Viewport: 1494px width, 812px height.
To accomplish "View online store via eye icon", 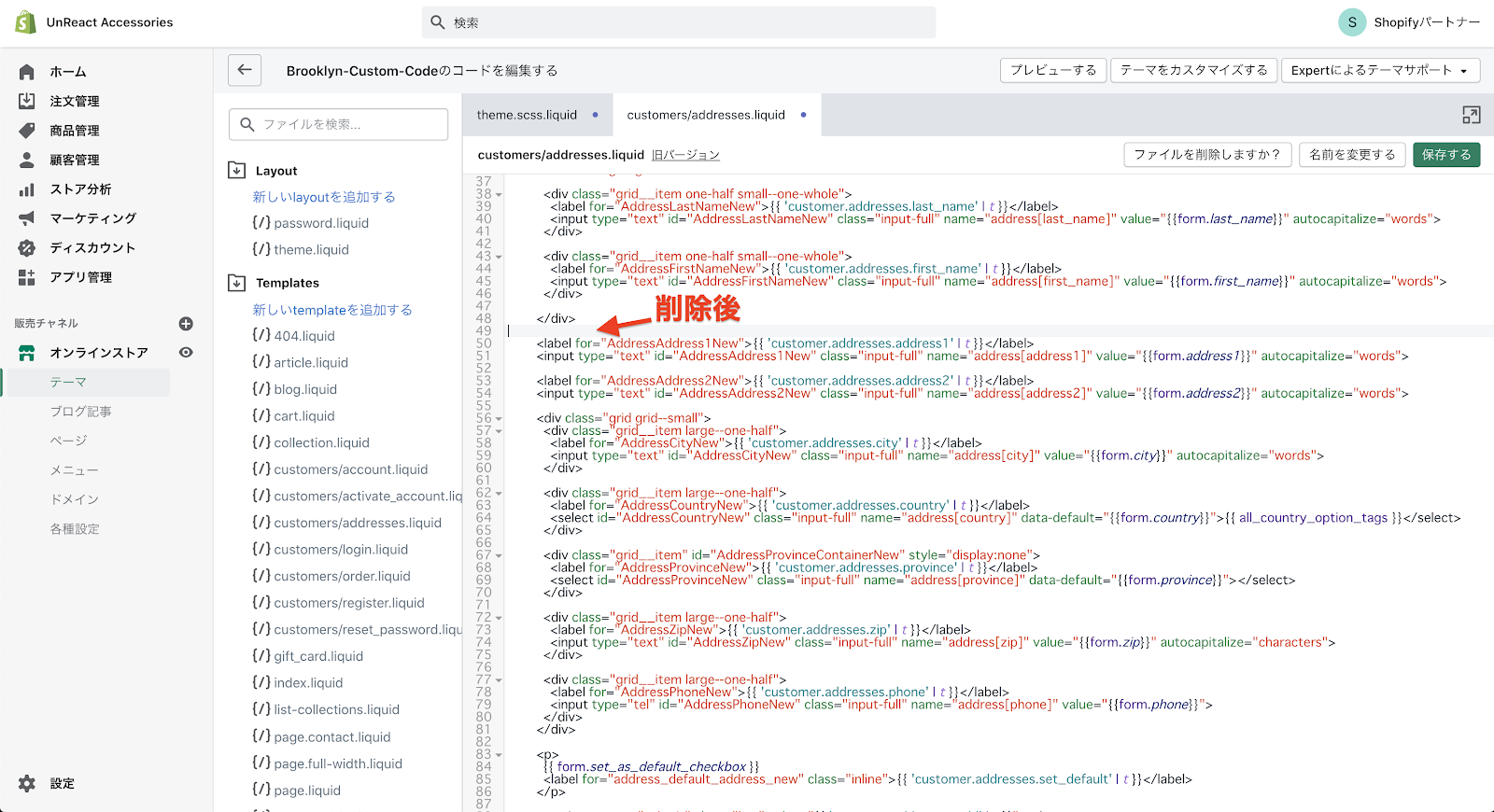I will point(186,353).
